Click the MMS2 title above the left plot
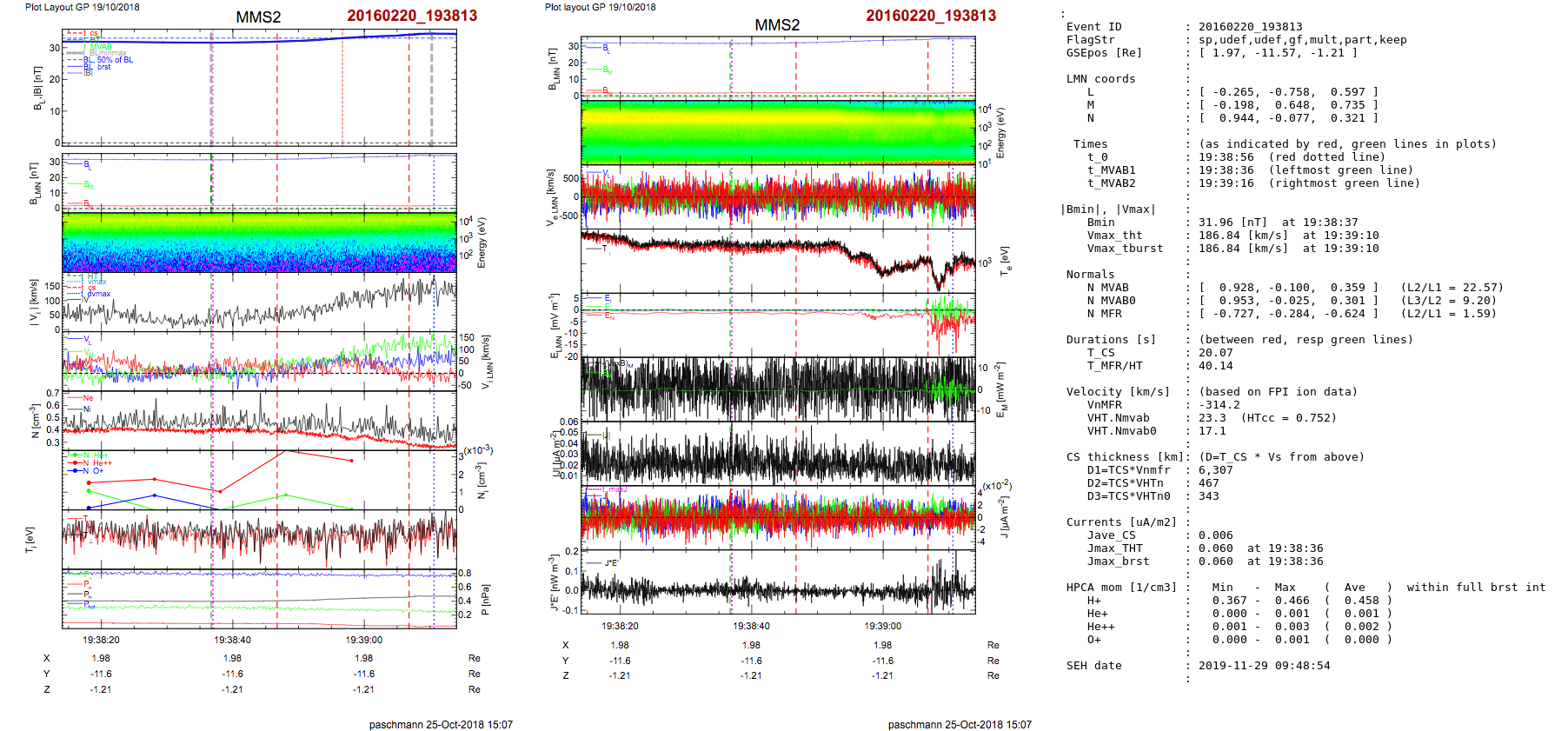 point(258,17)
